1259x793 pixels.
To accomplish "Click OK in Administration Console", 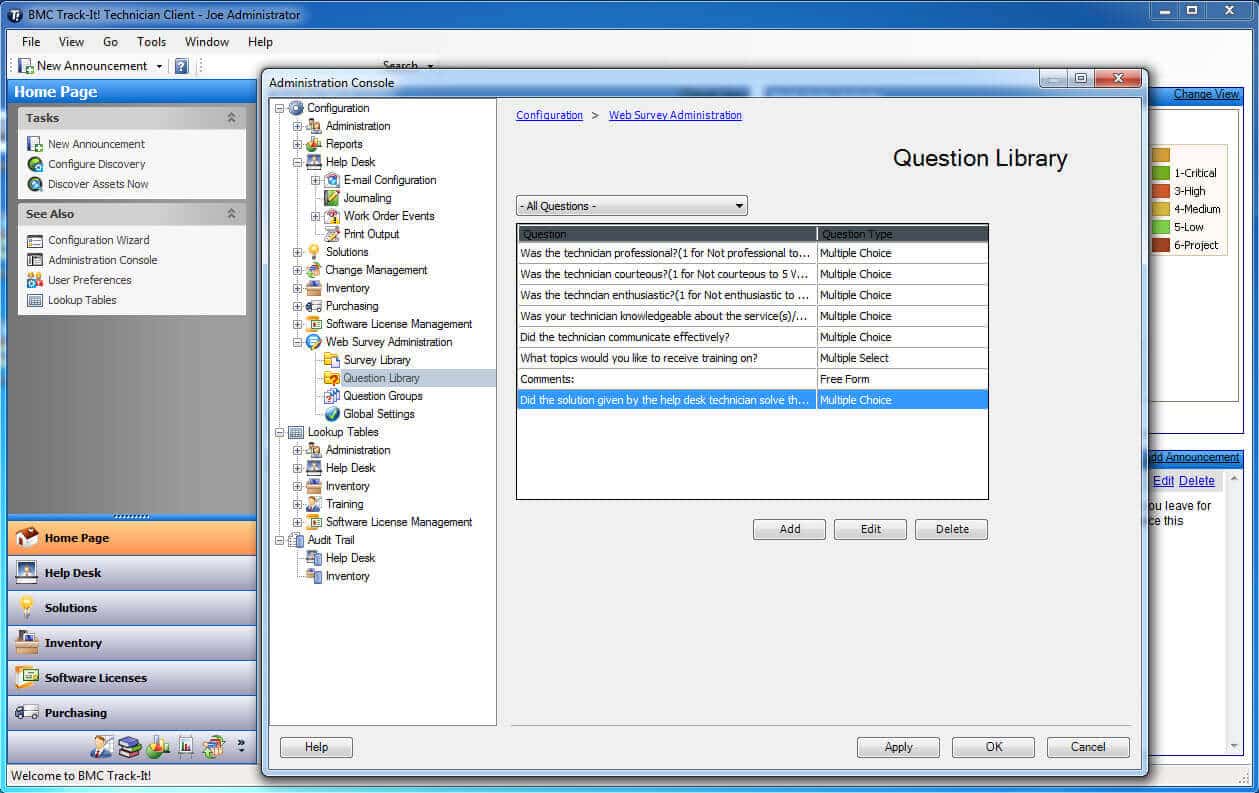I will pyautogui.click(x=994, y=747).
